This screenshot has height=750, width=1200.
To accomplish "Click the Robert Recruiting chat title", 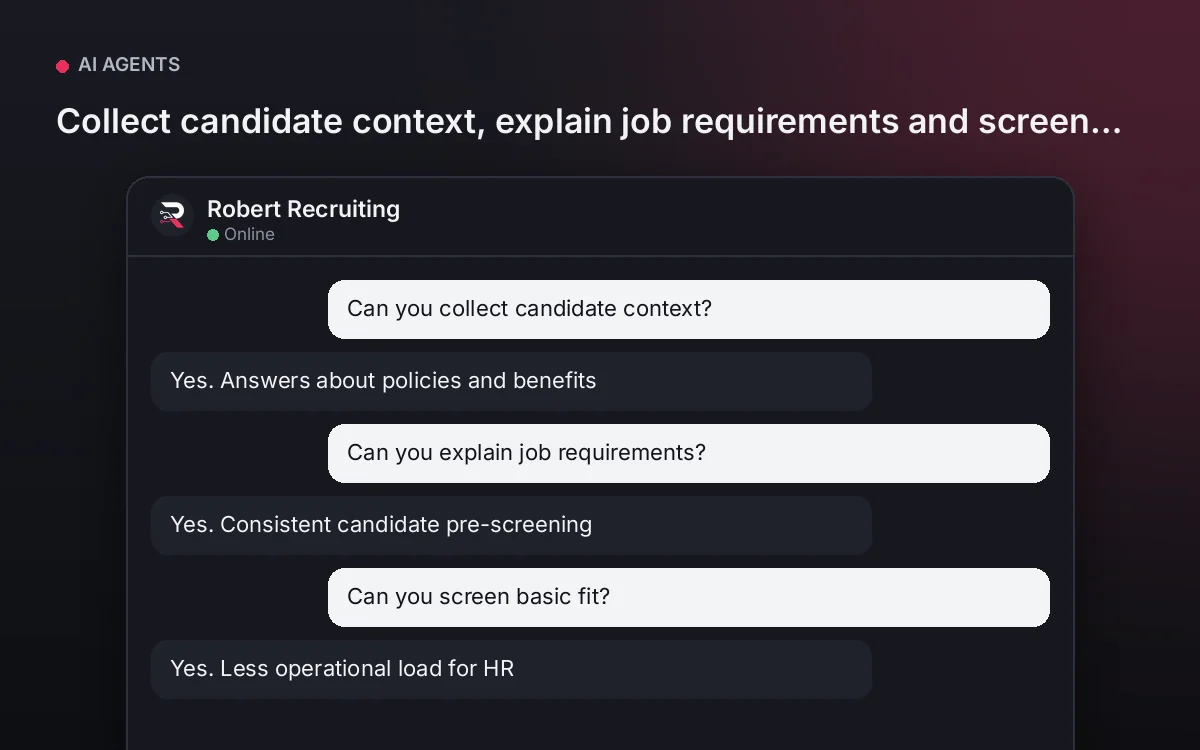I will click(303, 209).
